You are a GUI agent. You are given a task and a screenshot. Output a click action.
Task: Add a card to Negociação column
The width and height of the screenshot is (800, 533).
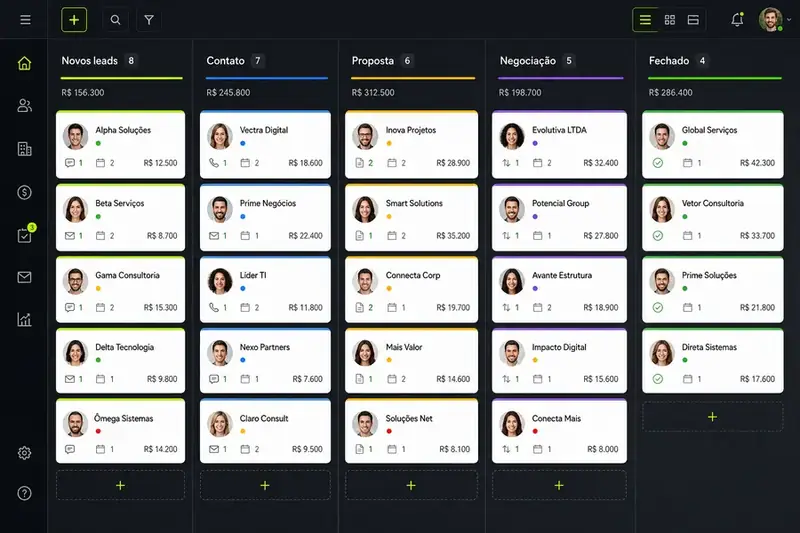click(x=559, y=485)
